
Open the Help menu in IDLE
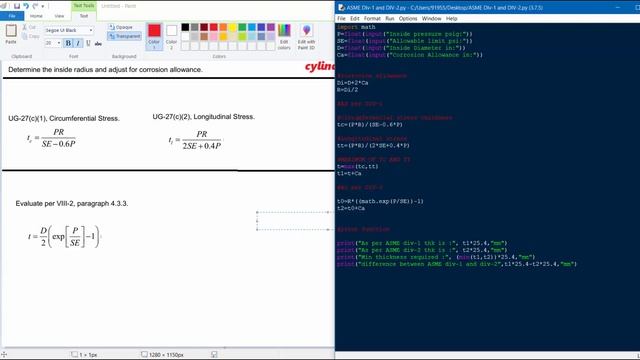coord(451,19)
